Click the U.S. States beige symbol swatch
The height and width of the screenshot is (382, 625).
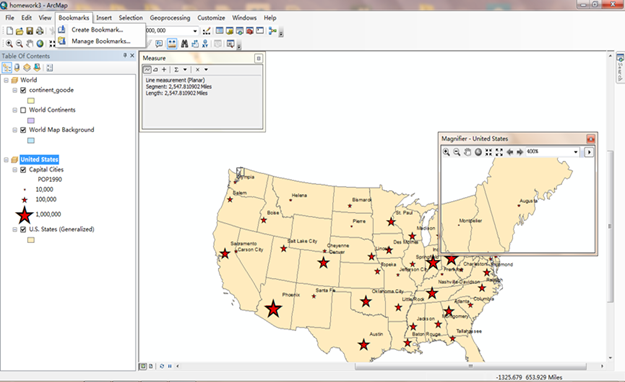pyautogui.click(x=31, y=240)
